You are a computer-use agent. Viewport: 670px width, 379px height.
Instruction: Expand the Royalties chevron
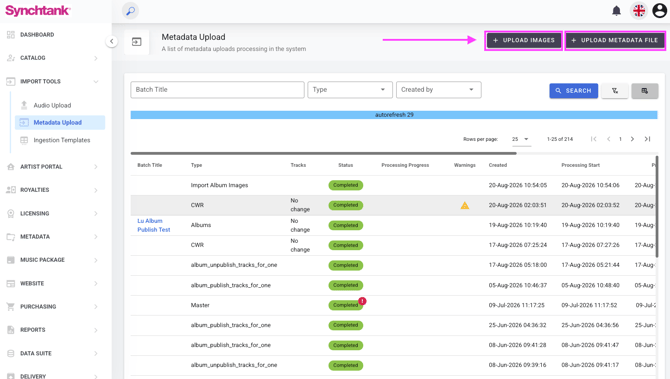pos(96,190)
